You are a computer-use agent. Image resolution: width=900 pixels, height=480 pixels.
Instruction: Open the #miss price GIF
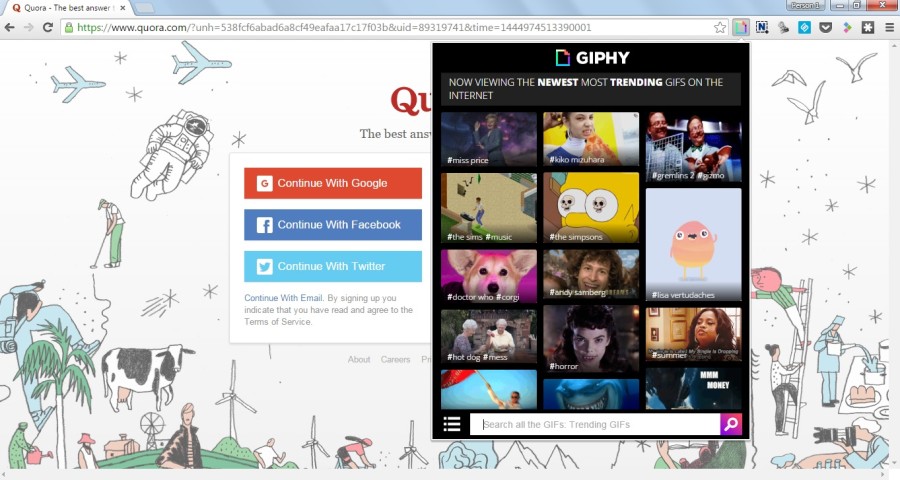[489, 140]
